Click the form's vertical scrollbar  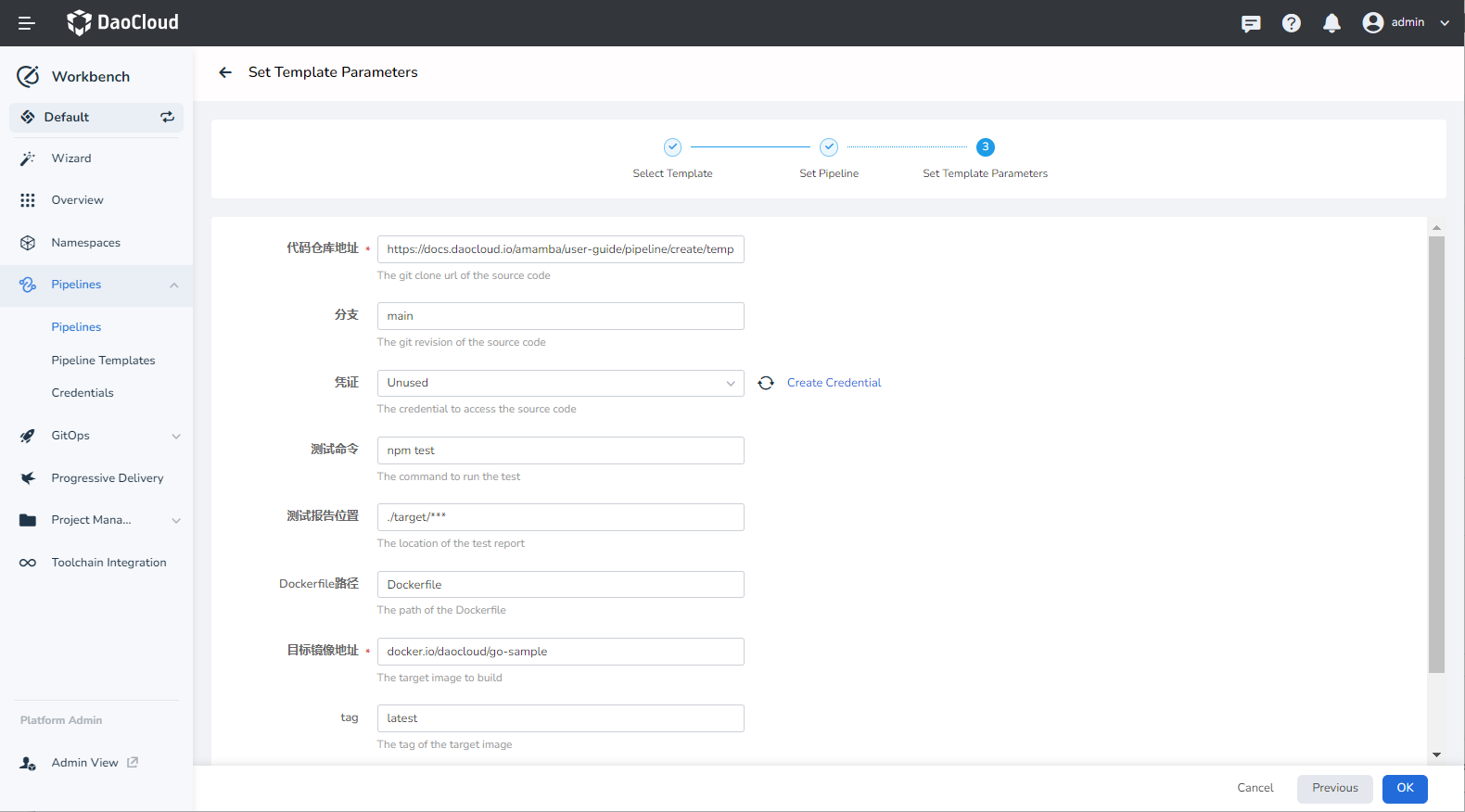click(1436, 454)
